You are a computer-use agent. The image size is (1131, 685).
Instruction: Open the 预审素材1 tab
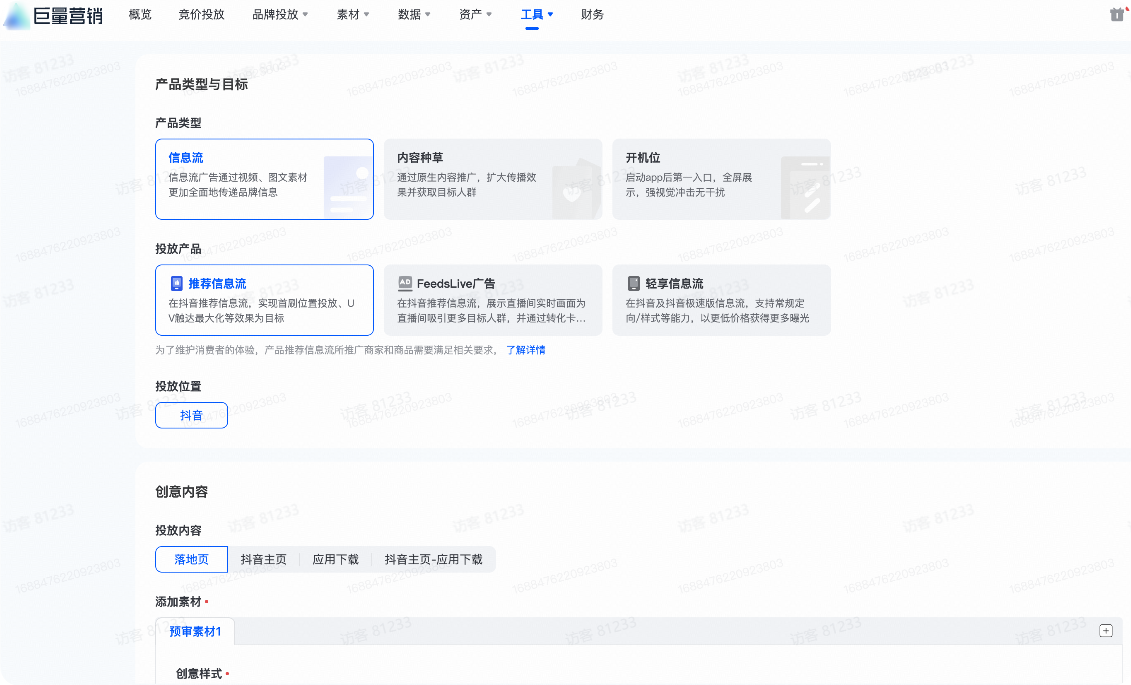(x=195, y=632)
